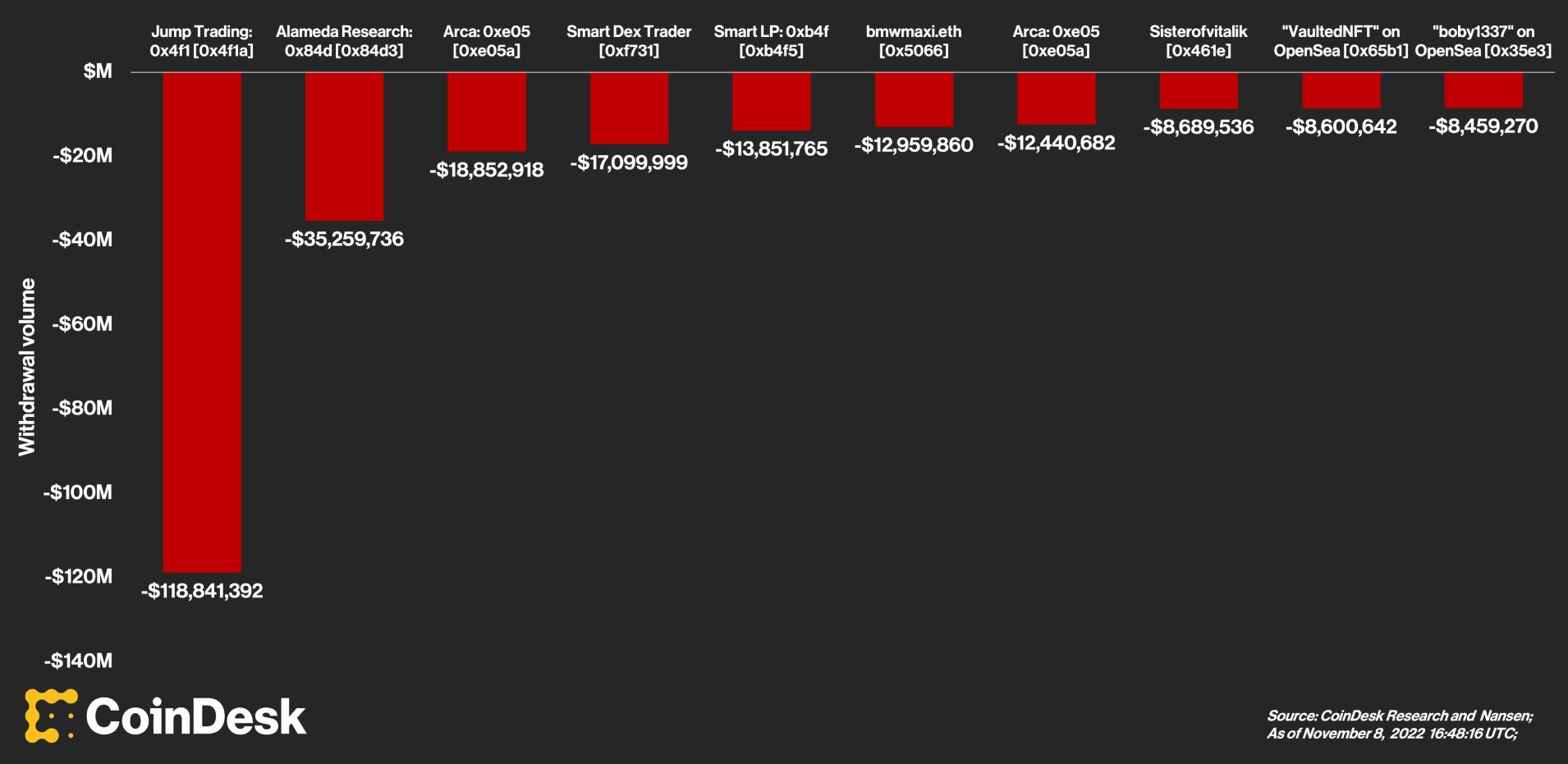Image resolution: width=1568 pixels, height=764 pixels.
Task: Click the -$100M axis tick label
Action: pyautogui.click(x=78, y=492)
